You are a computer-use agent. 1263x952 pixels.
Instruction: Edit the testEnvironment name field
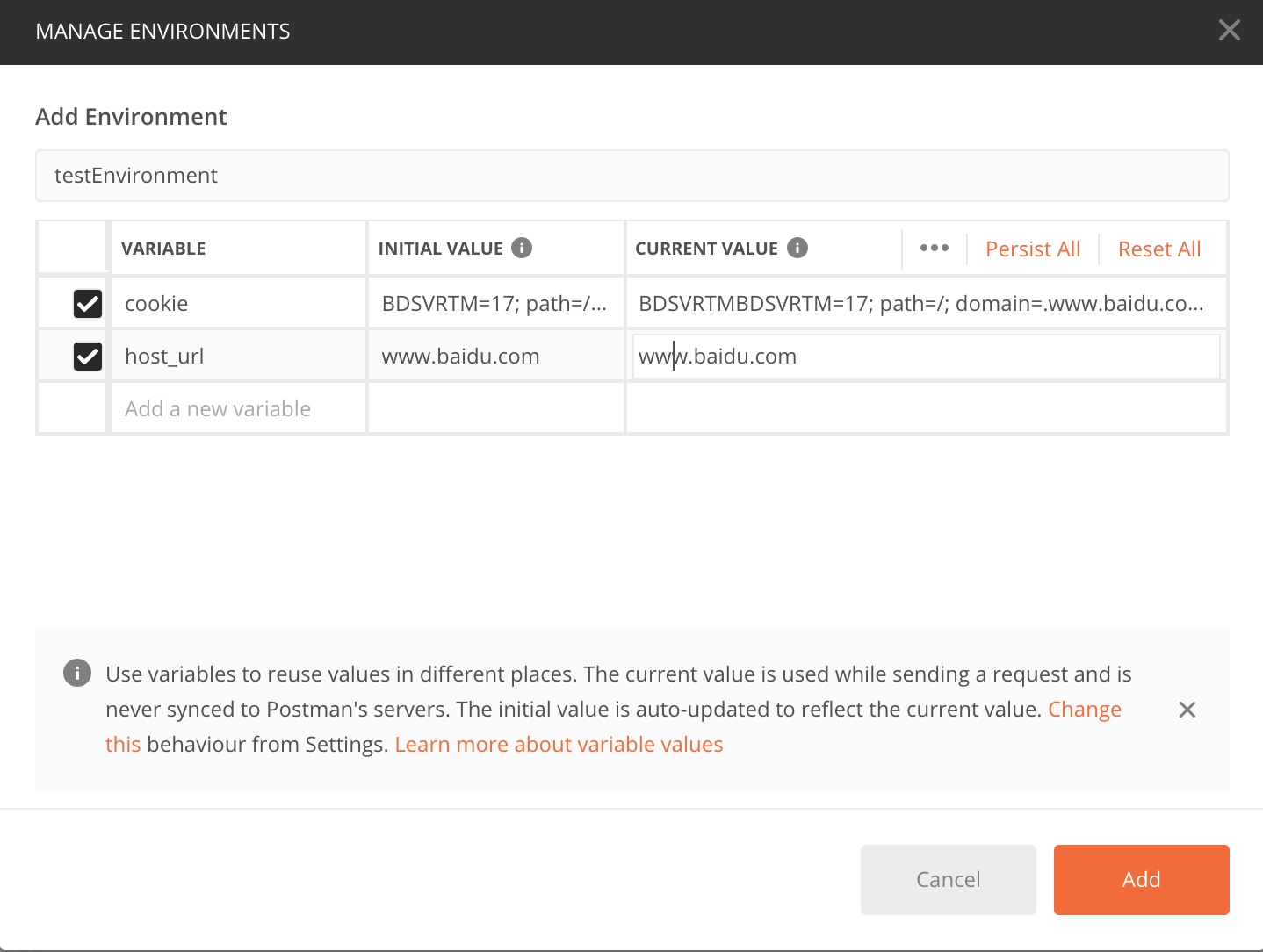(x=632, y=176)
